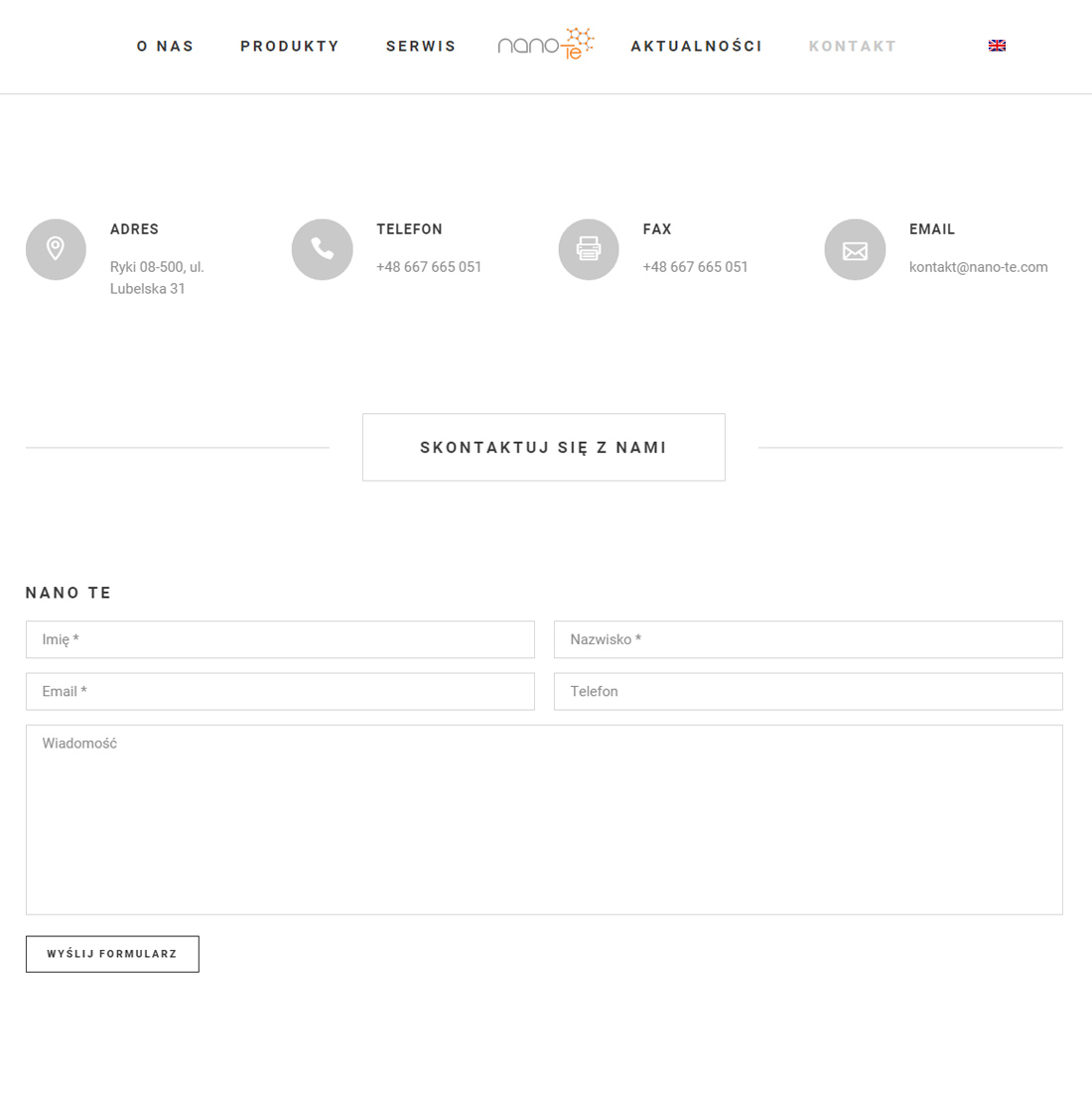Screen dimensions: 1092x1096
Task: Focus the Telefon input field
Action: [x=808, y=691]
